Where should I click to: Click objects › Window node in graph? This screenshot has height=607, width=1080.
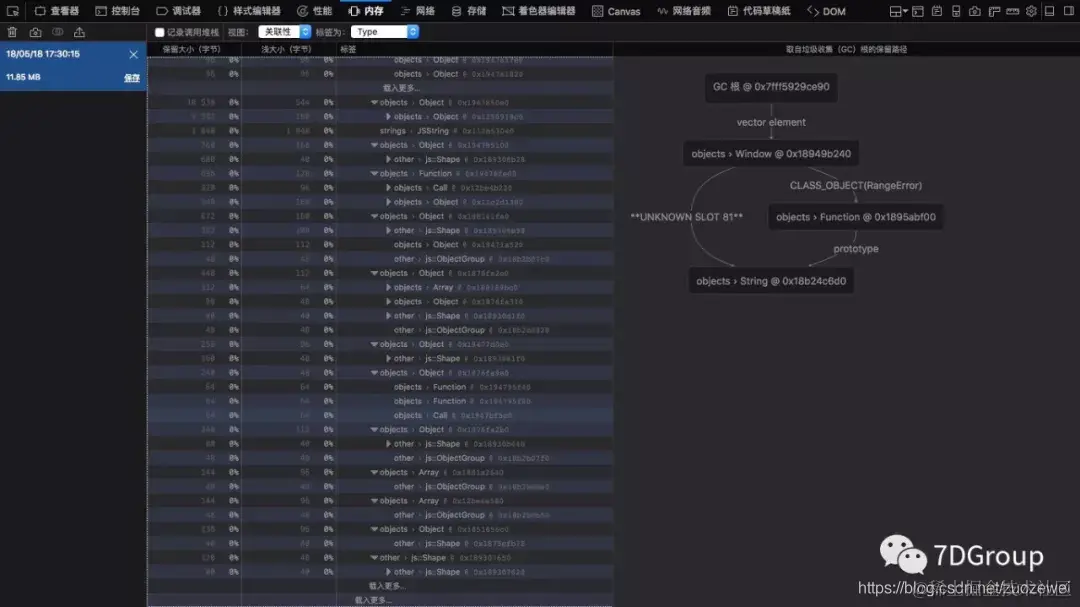[x=771, y=154]
